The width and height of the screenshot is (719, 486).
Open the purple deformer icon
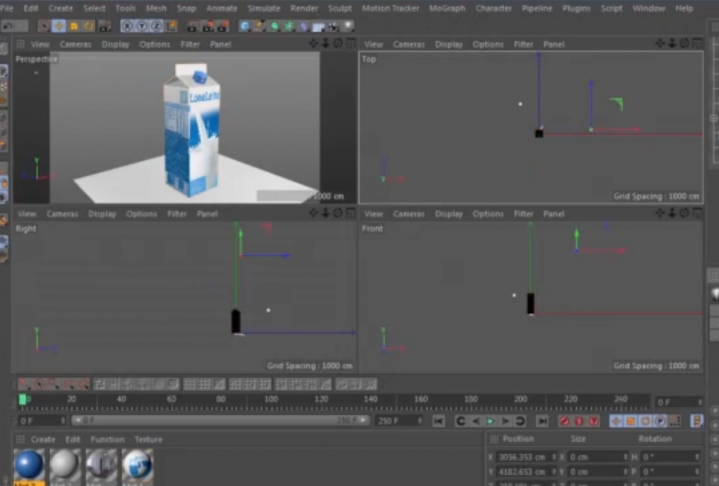304,26
